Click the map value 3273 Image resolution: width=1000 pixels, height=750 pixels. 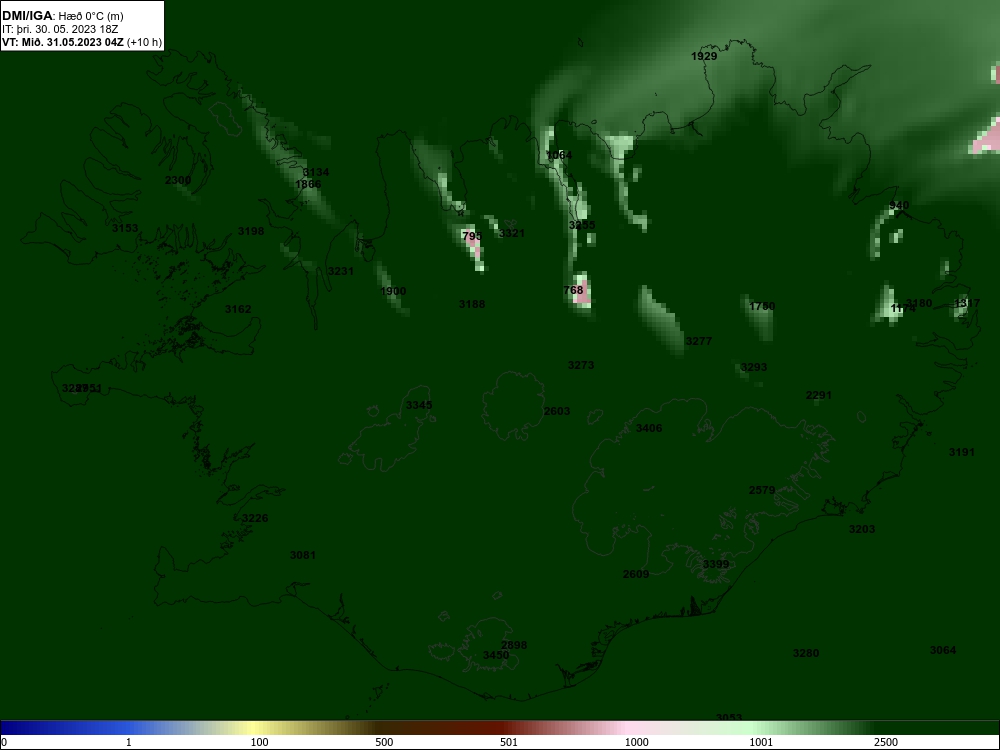(x=580, y=365)
